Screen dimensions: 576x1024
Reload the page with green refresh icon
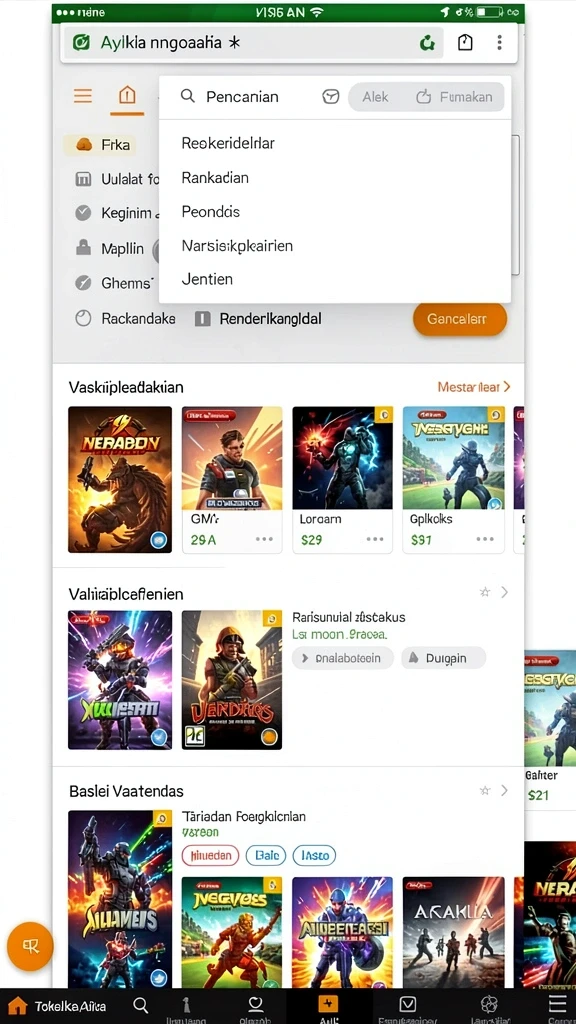(x=427, y=43)
